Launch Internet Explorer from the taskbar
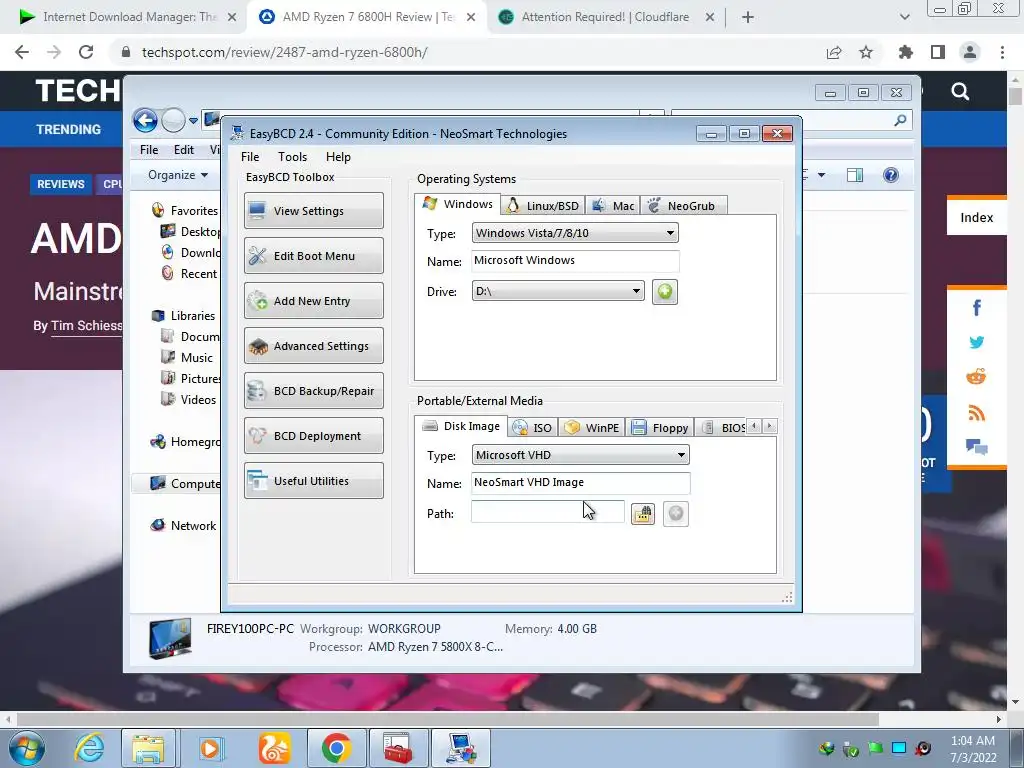Image resolution: width=1024 pixels, height=768 pixels. [x=90, y=748]
